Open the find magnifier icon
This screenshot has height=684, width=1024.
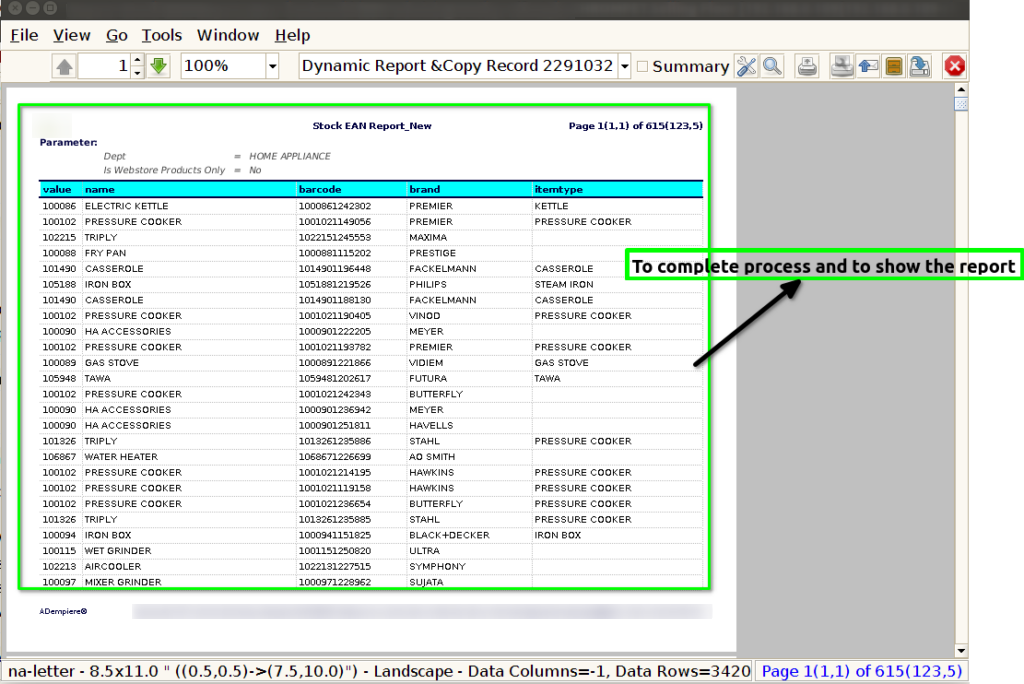(x=773, y=66)
